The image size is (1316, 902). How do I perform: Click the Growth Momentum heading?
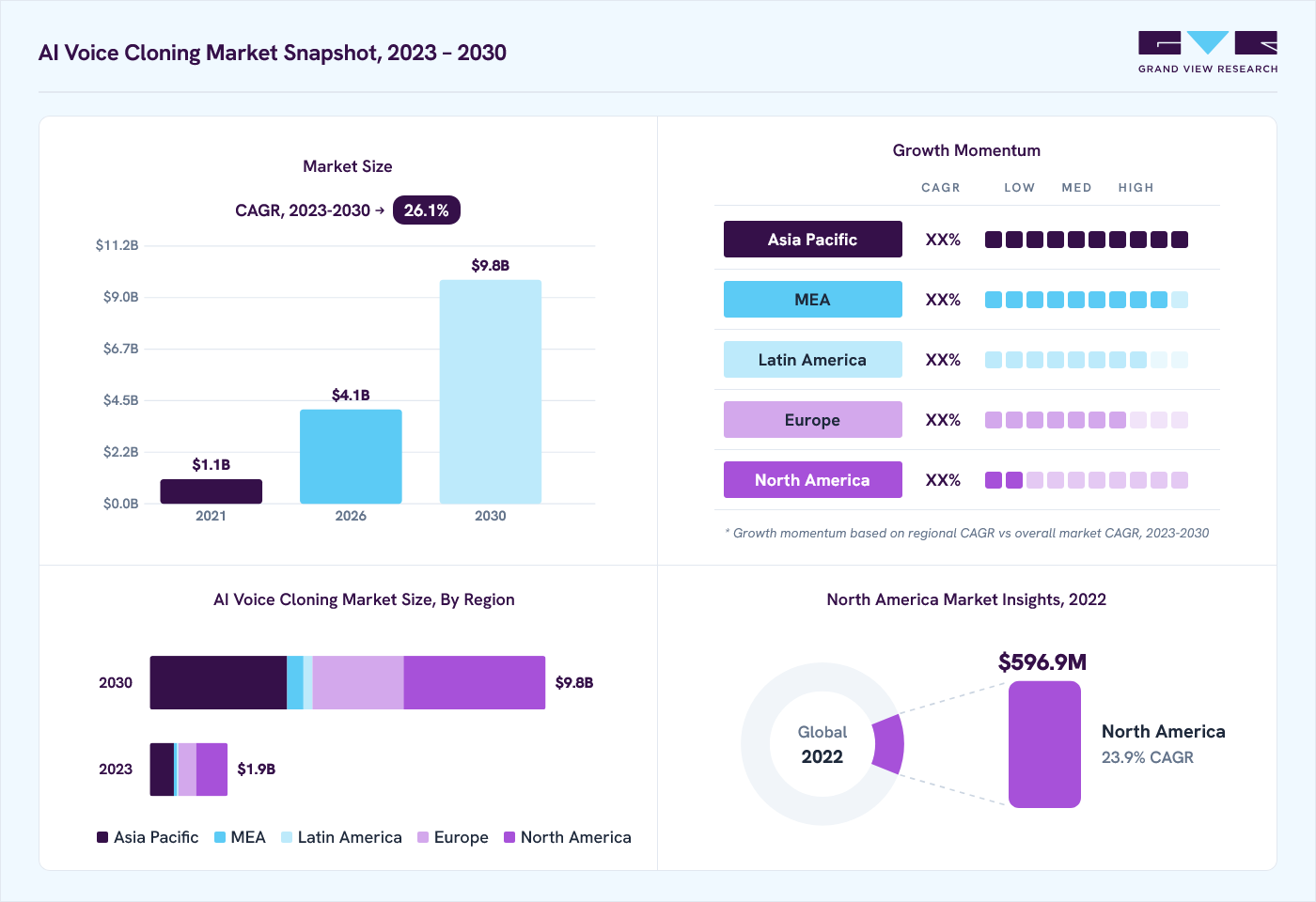click(x=966, y=150)
